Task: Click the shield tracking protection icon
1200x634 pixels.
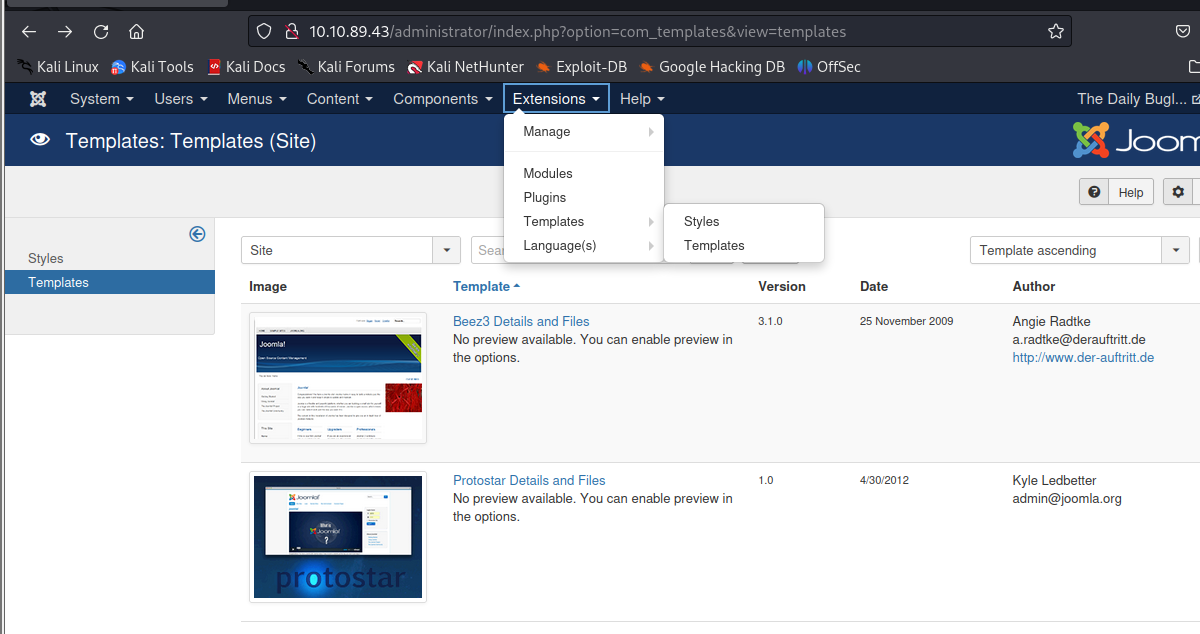Action: click(264, 31)
